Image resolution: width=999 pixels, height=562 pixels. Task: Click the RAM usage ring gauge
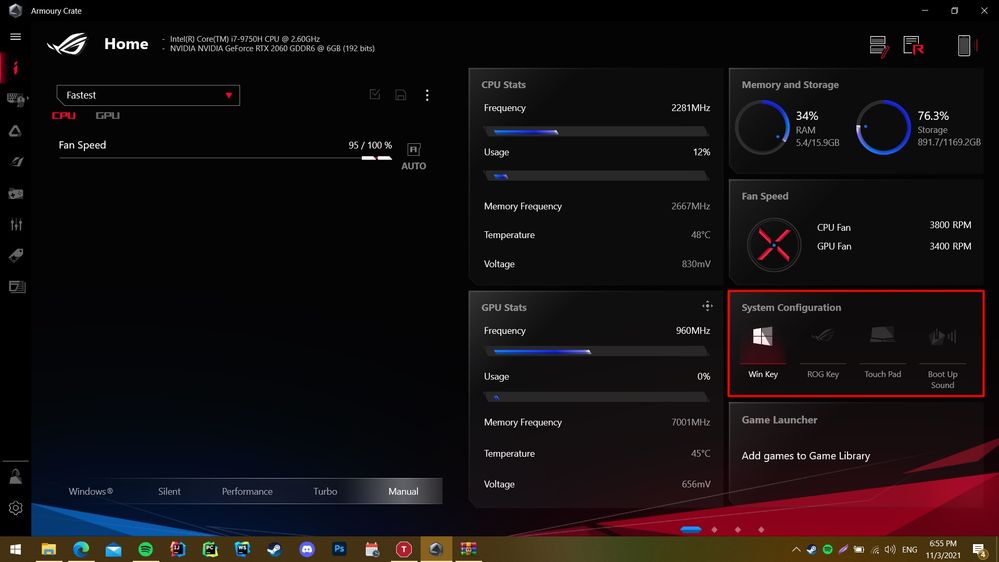(x=763, y=127)
